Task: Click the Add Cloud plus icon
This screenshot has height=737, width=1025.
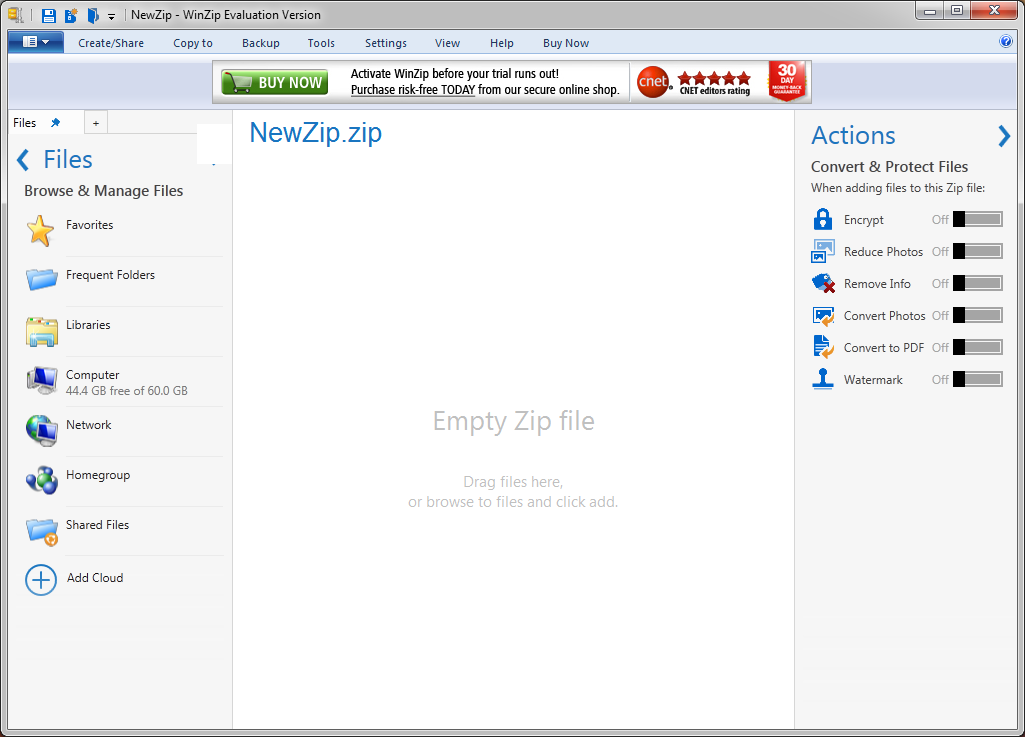Action: (41, 579)
